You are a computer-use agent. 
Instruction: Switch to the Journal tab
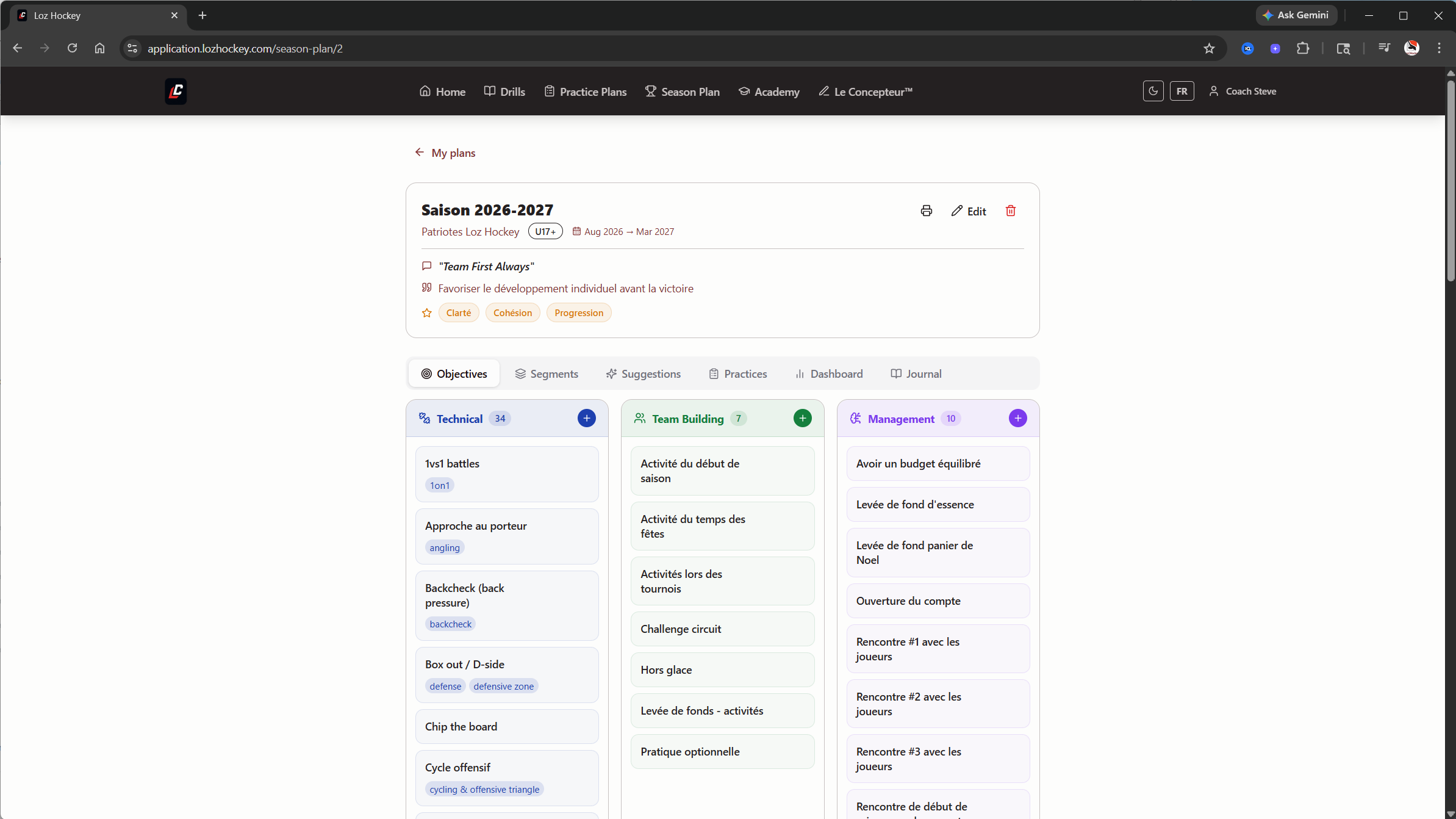(x=916, y=373)
